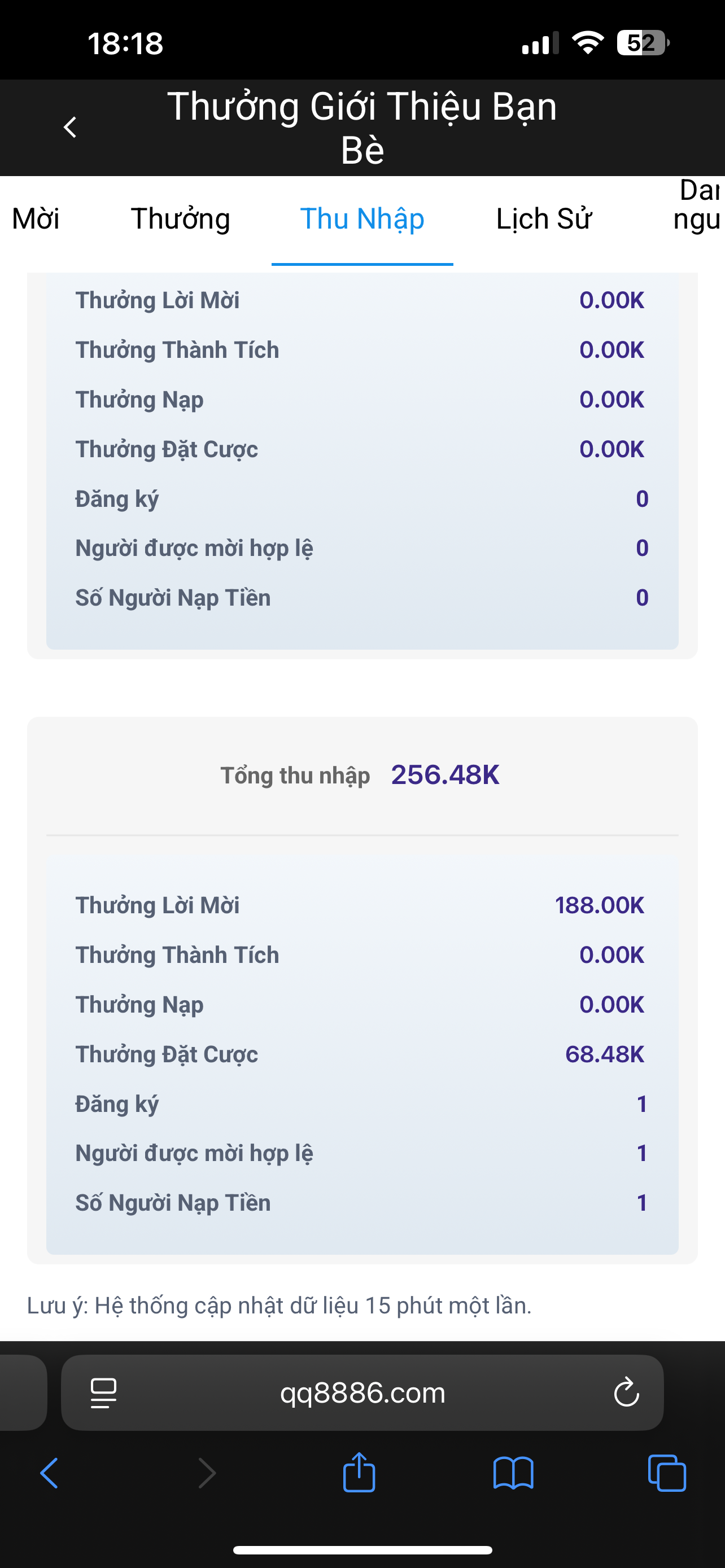Viewport: 725px width, 1568px height.
Task: Reload the page with the refresh icon
Action: click(x=626, y=1392)
